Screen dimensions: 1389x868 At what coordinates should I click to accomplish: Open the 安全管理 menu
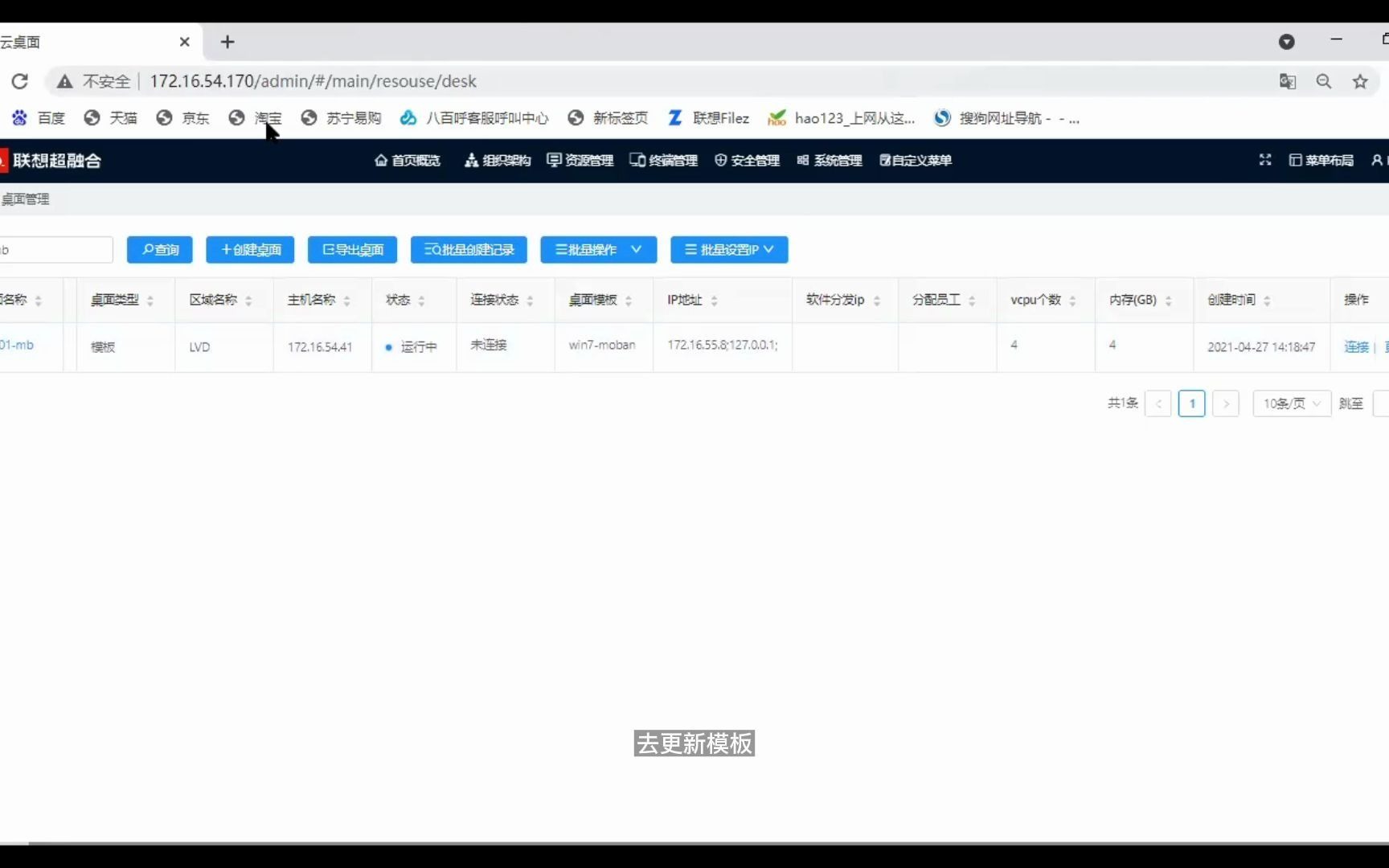747,160
